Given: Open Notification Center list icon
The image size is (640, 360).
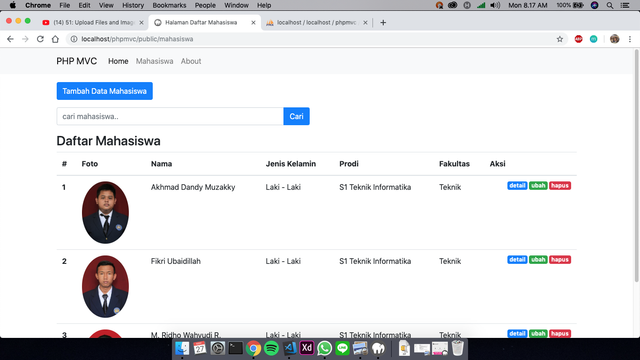Looking at the screenshot, I should click(x=625, y=5).
